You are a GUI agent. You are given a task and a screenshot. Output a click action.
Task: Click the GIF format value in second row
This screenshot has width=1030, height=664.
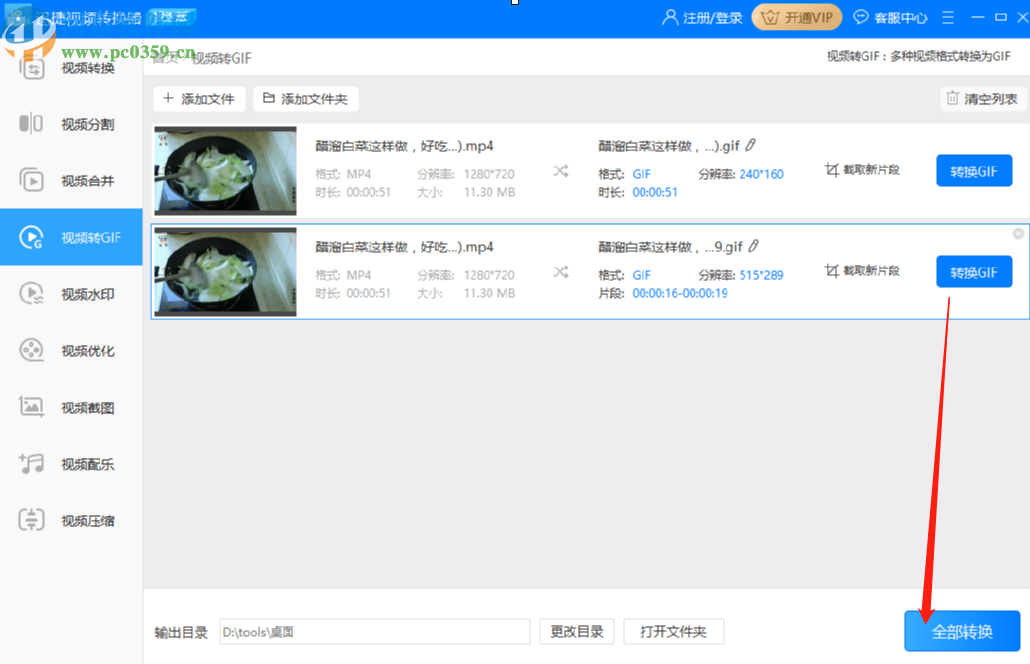click(x=641, y=275)
